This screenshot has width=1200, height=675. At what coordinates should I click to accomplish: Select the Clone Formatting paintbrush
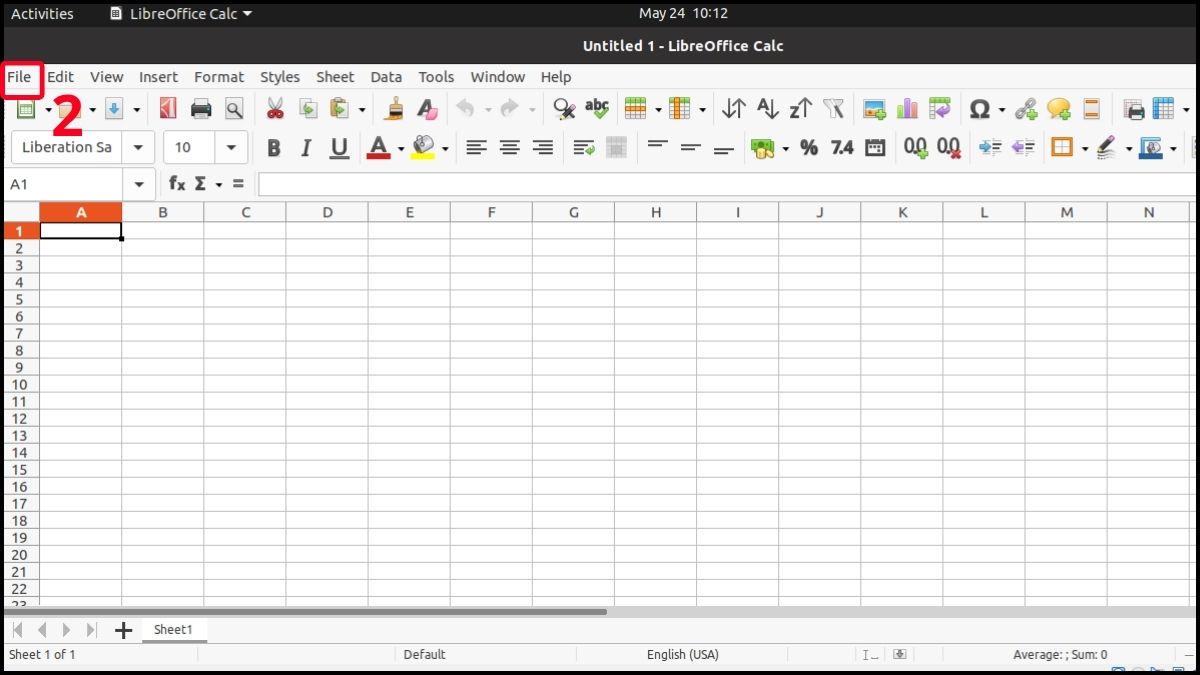click(x=395, y=108)
